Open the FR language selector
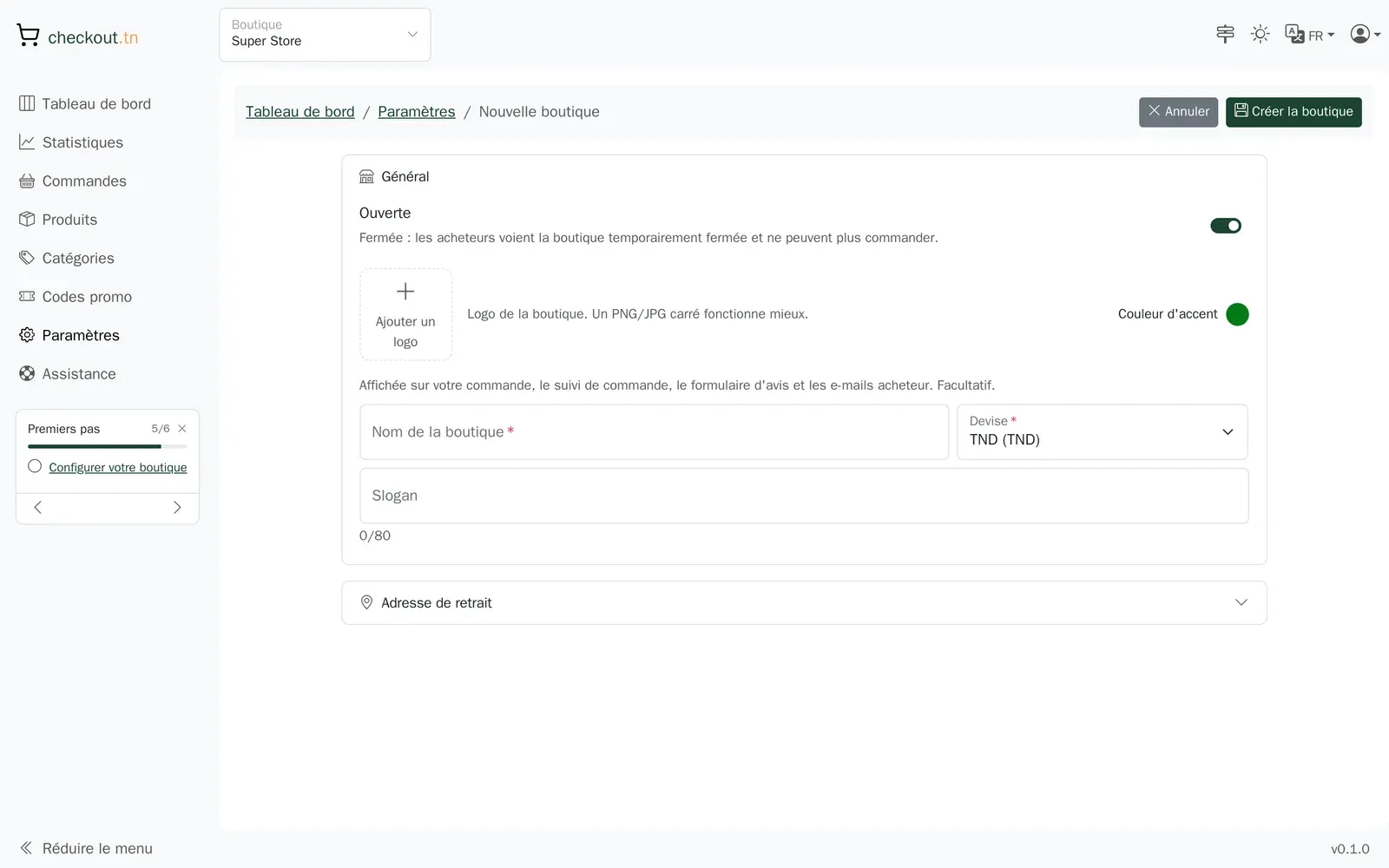1389x868 pixels. coord(1309,35)
